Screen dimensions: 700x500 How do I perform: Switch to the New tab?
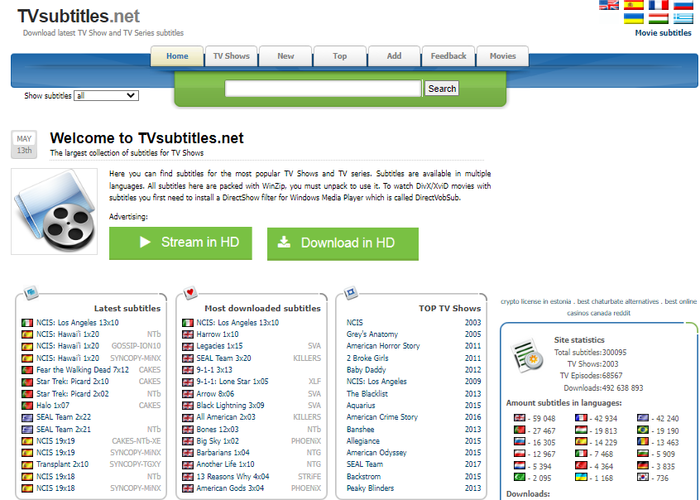pos(285,56)
